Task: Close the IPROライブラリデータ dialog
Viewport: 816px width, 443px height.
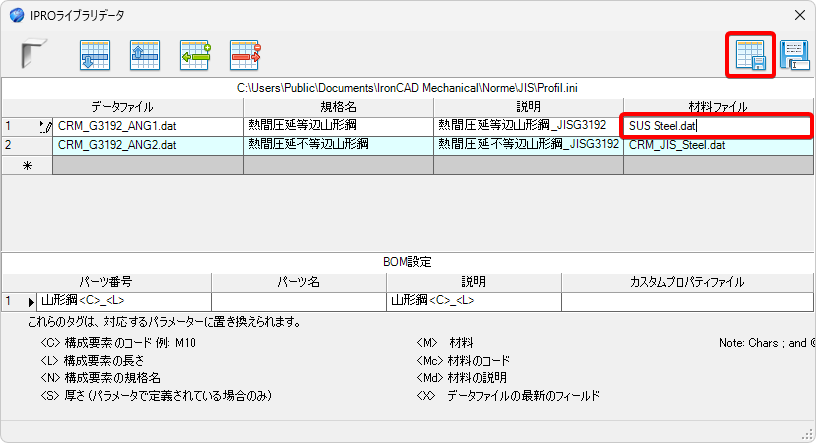Action: (800, 15)
